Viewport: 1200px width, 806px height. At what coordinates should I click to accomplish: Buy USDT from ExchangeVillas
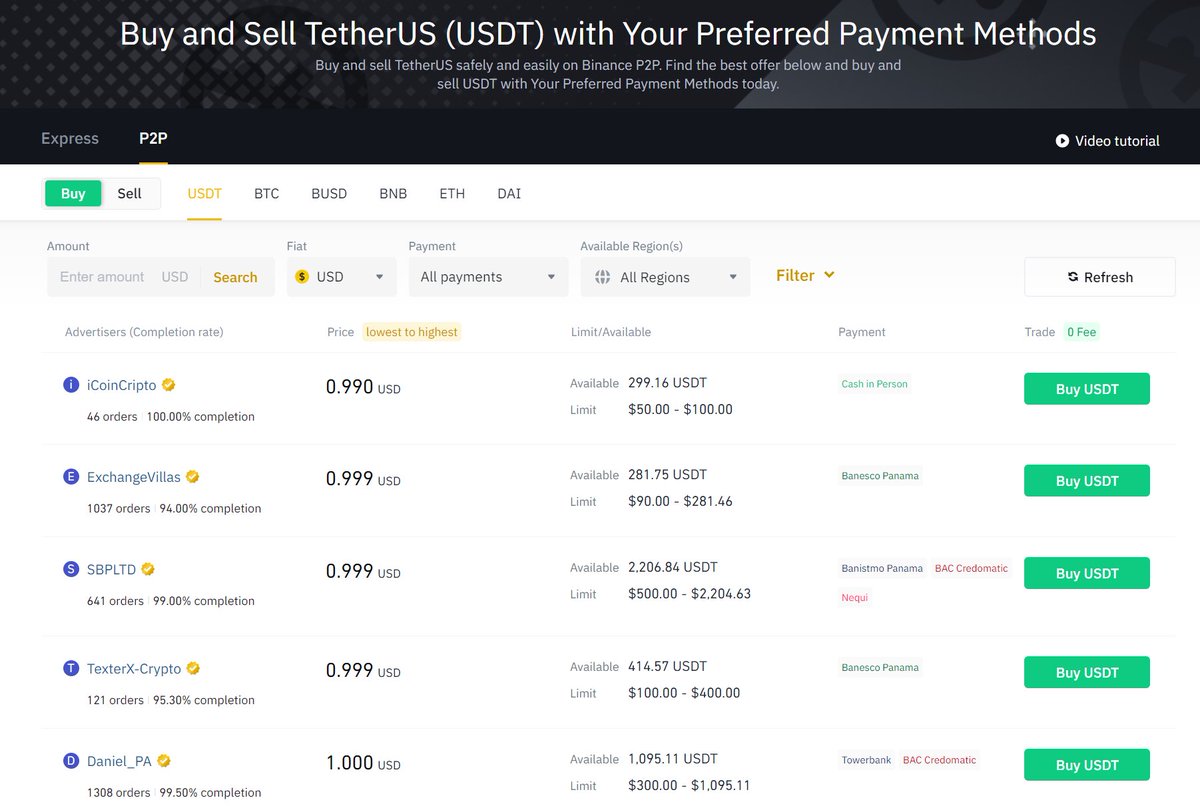pos(1087,481)
